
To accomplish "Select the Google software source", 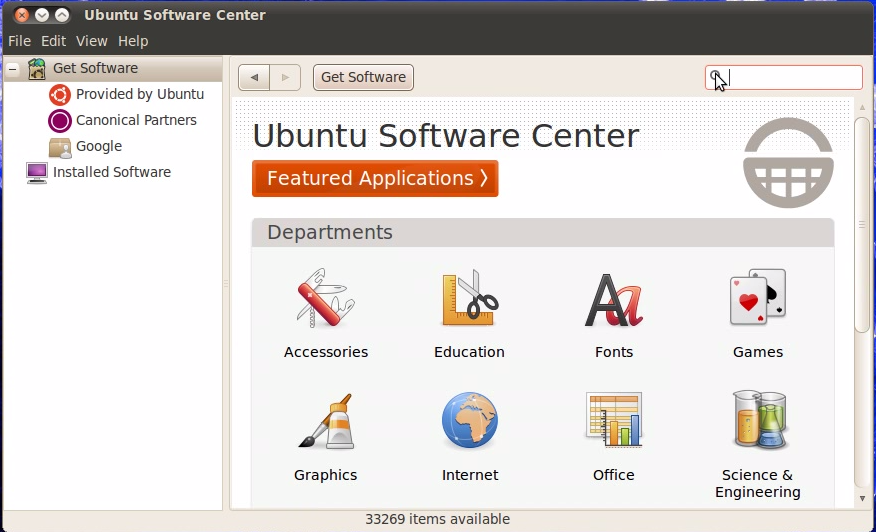I will (x=99, y=146).
